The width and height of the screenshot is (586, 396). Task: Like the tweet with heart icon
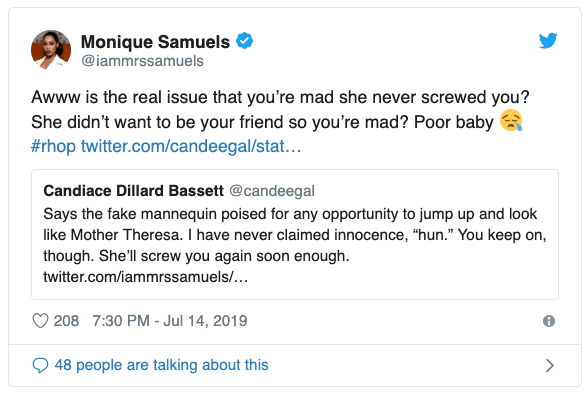point(40,321)
